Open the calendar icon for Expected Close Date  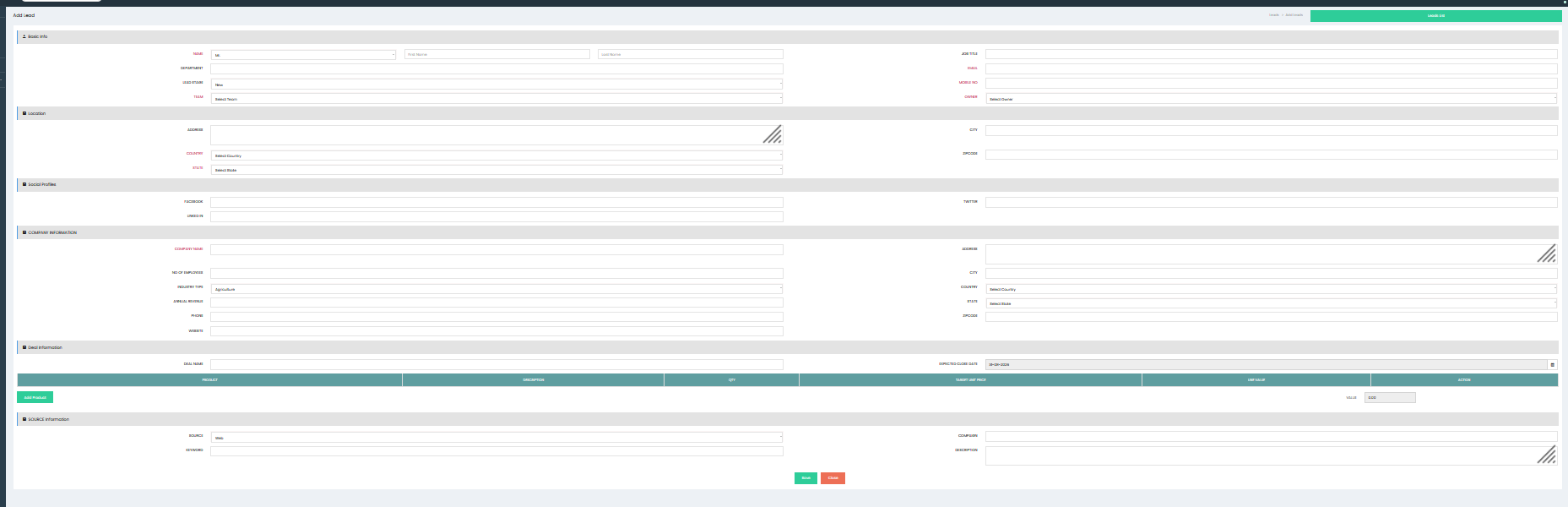point(1552,365)
